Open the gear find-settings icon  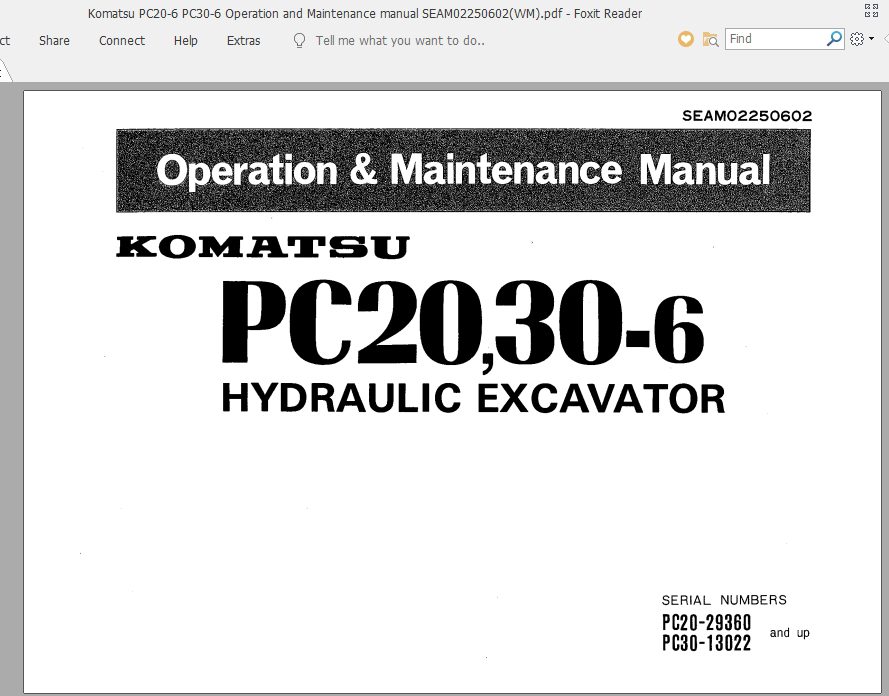click(857, 39)
